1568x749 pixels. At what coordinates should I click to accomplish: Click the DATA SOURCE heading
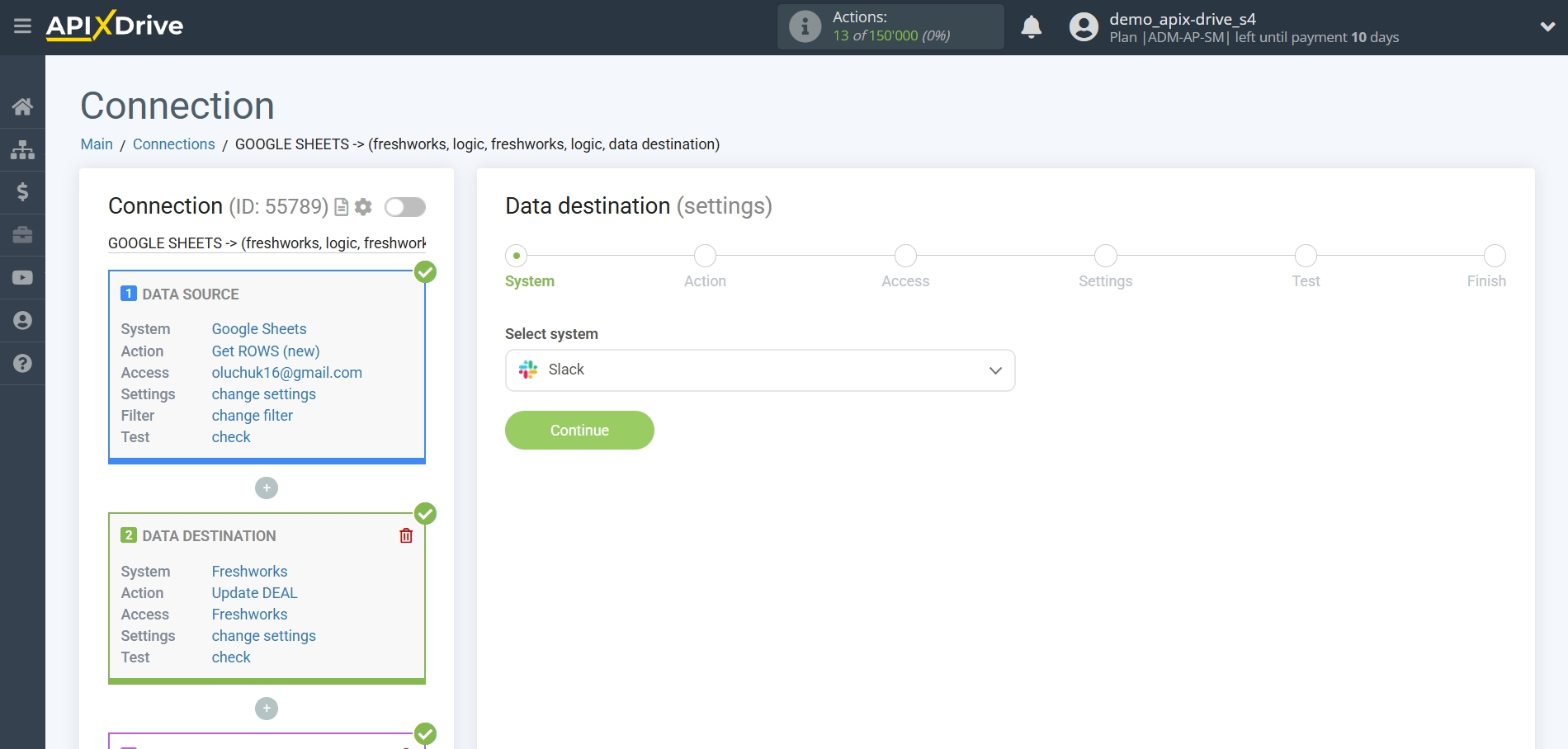coord(191,294)
